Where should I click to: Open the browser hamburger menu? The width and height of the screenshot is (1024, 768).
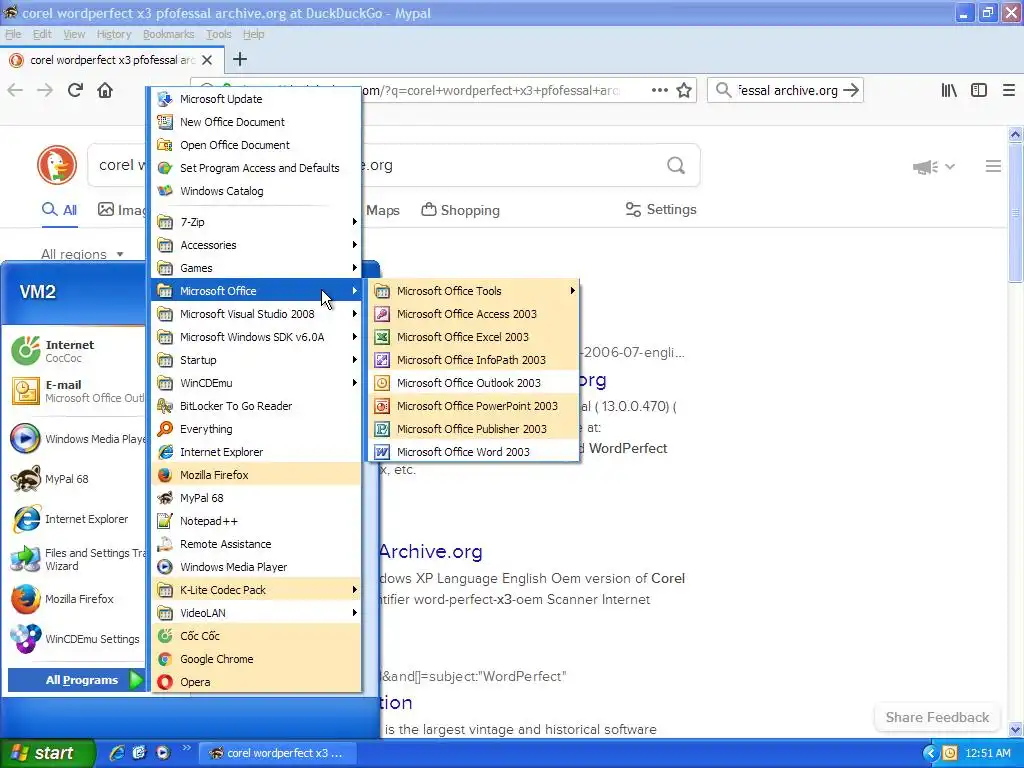pos(1008,90)
